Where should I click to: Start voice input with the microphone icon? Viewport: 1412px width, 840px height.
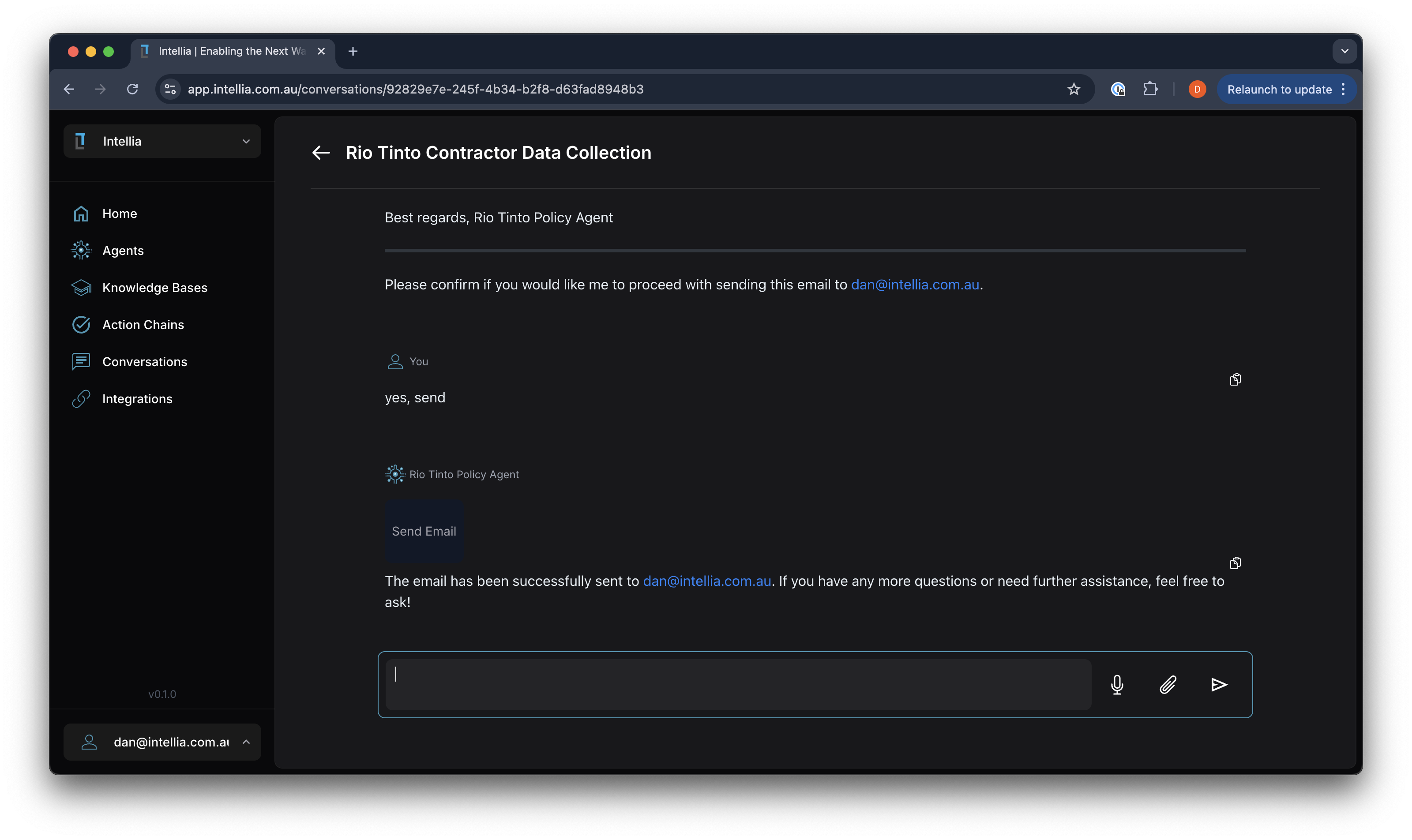(1116, 685)
